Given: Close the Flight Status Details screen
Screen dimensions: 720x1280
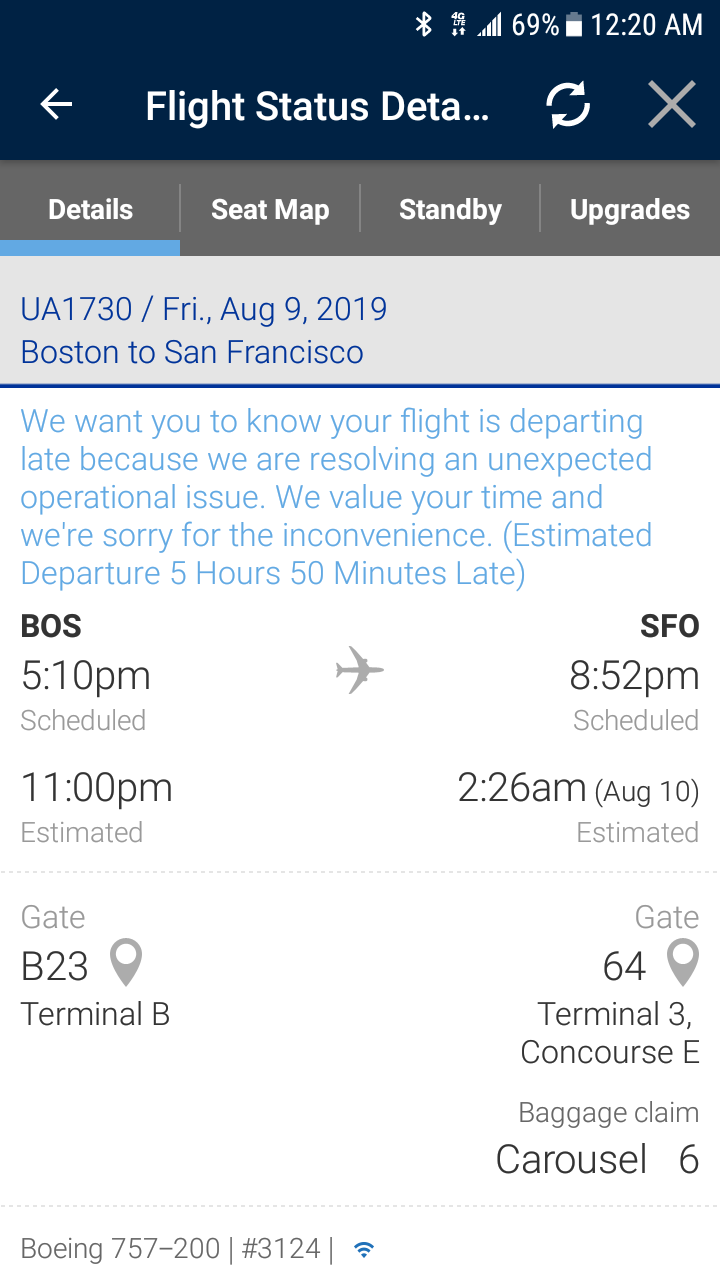Looking at the screenshot, I should pos(671,105).
